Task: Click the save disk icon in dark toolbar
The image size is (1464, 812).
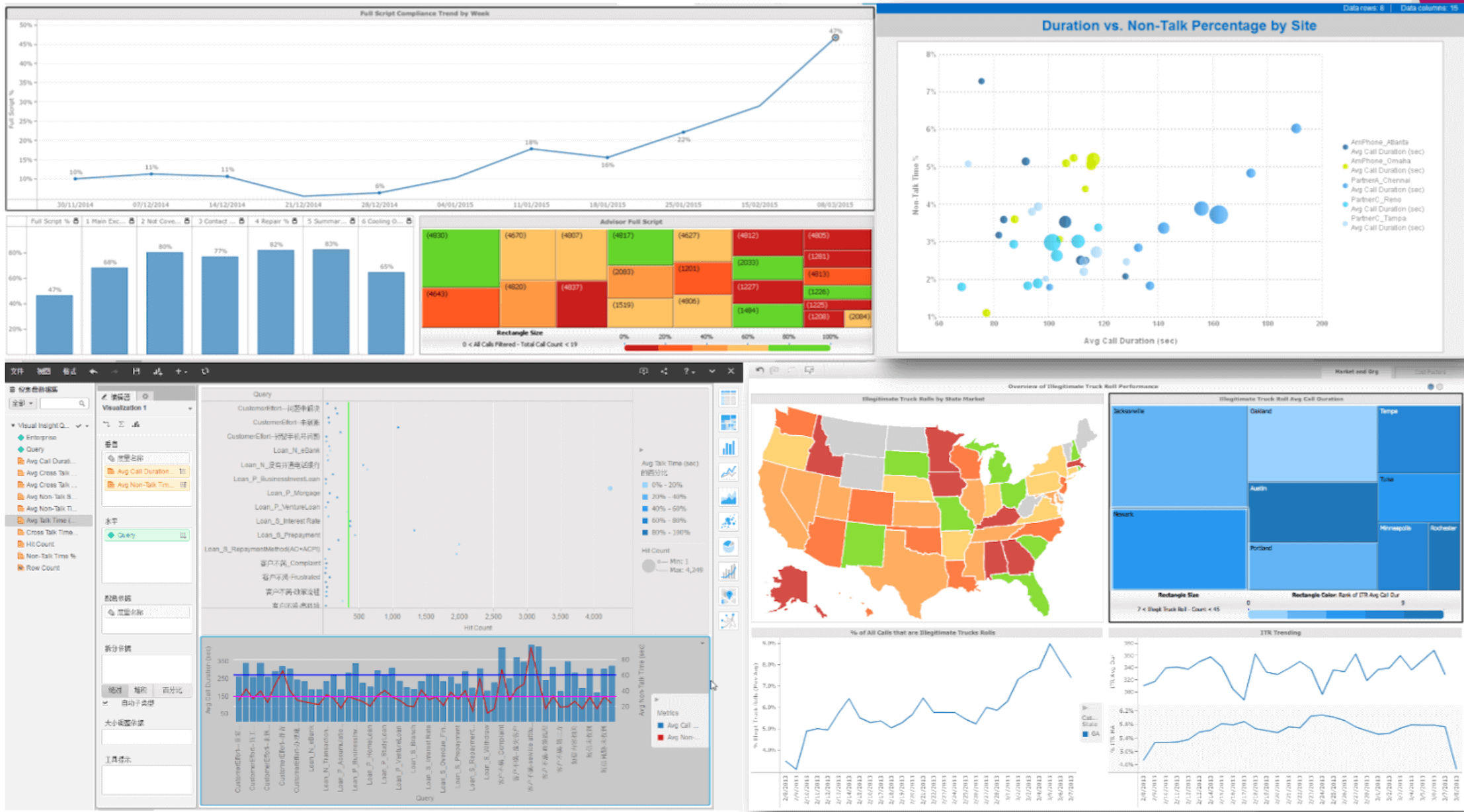Action: [x=136, y=372]
